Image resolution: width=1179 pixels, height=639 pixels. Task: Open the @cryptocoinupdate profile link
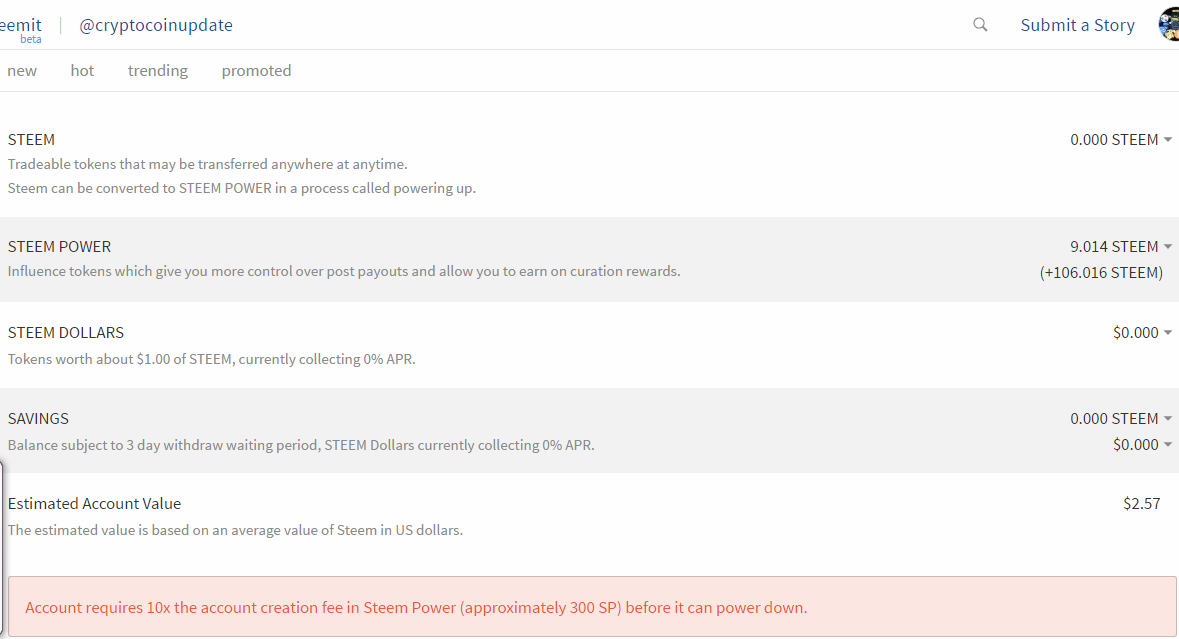click(x=156, y=25)
